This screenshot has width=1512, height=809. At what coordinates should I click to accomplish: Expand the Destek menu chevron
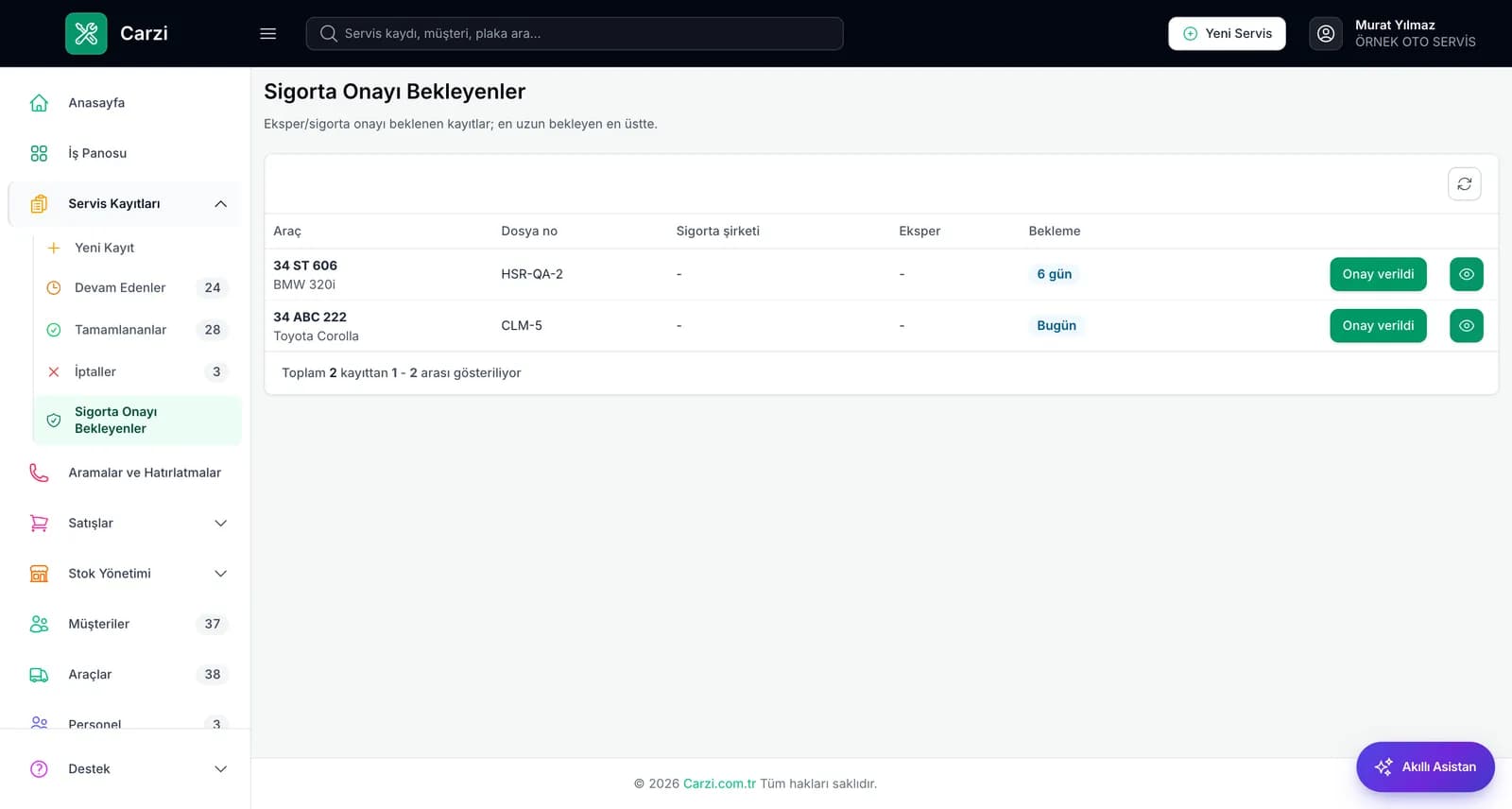click(x=220, y=769)
